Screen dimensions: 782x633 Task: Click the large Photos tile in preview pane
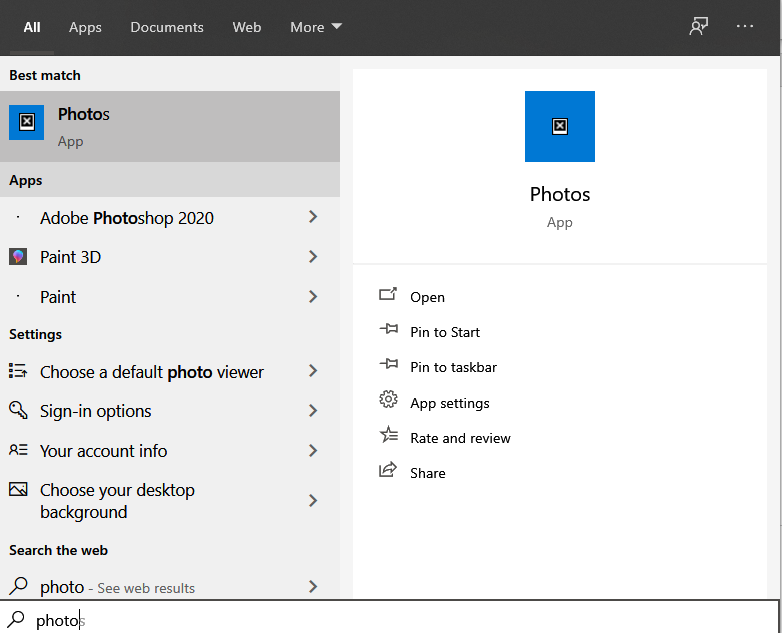tap(560, 126)
